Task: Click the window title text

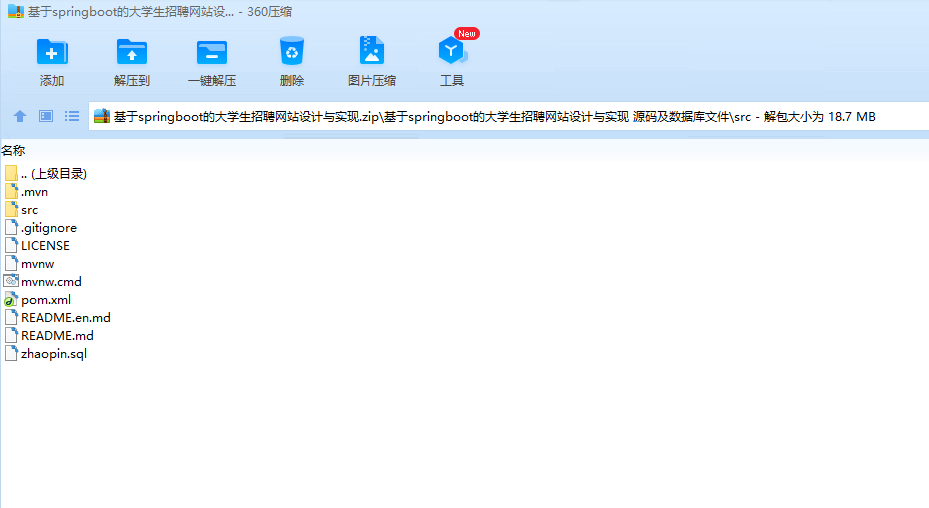Action: (160, 12)
